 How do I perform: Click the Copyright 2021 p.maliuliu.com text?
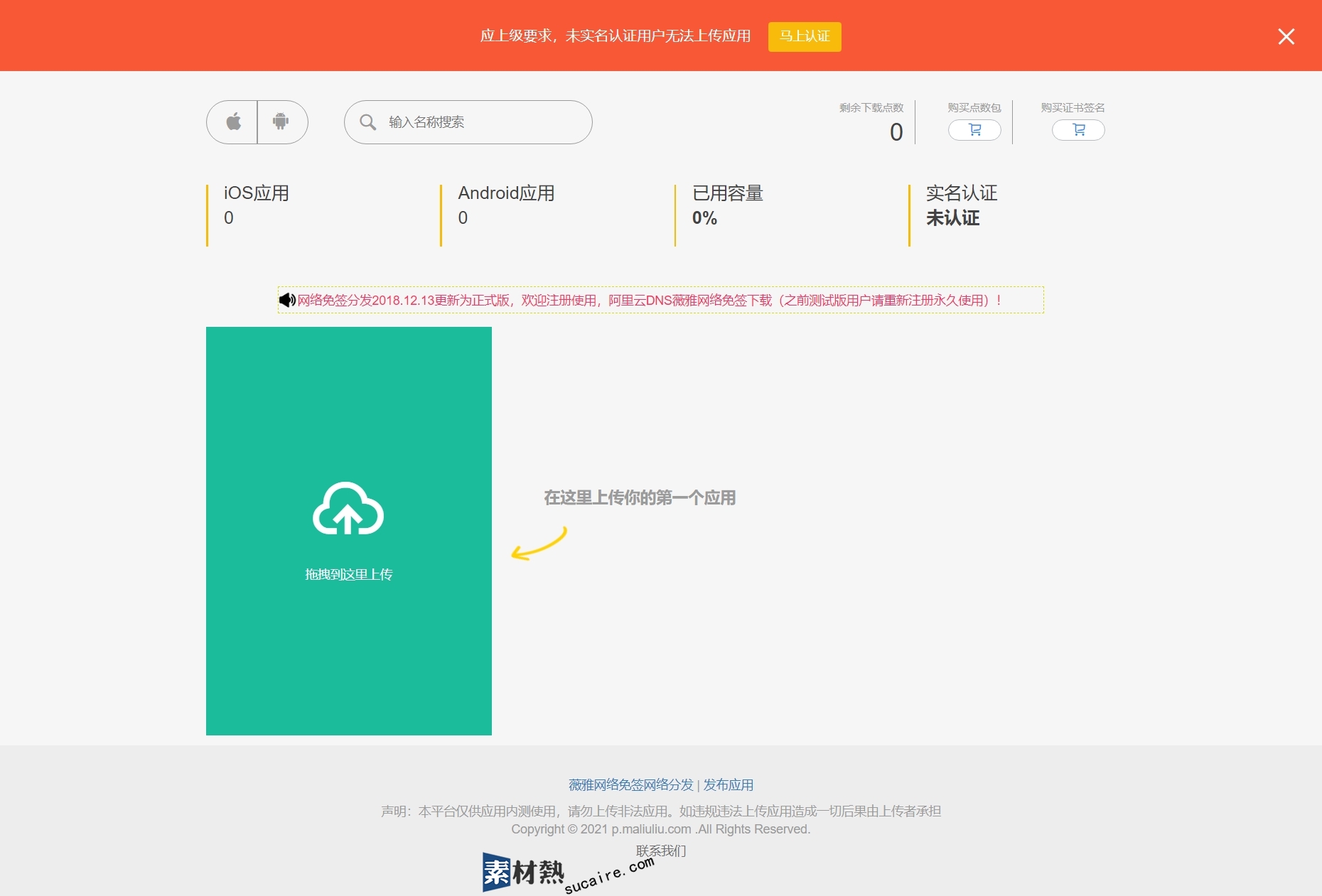click(x=661, y=829)
